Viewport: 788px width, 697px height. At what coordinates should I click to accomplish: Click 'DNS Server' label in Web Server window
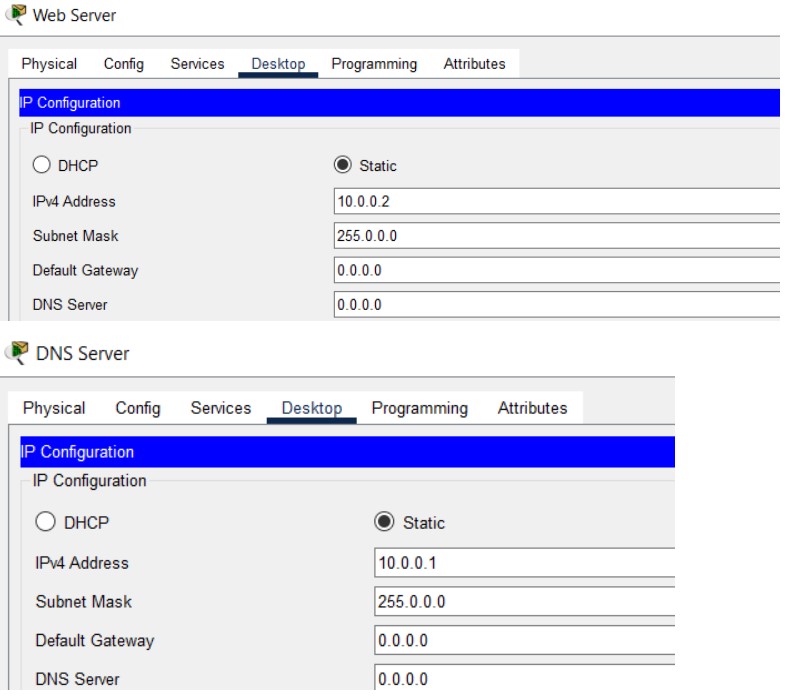click(70, 305)
